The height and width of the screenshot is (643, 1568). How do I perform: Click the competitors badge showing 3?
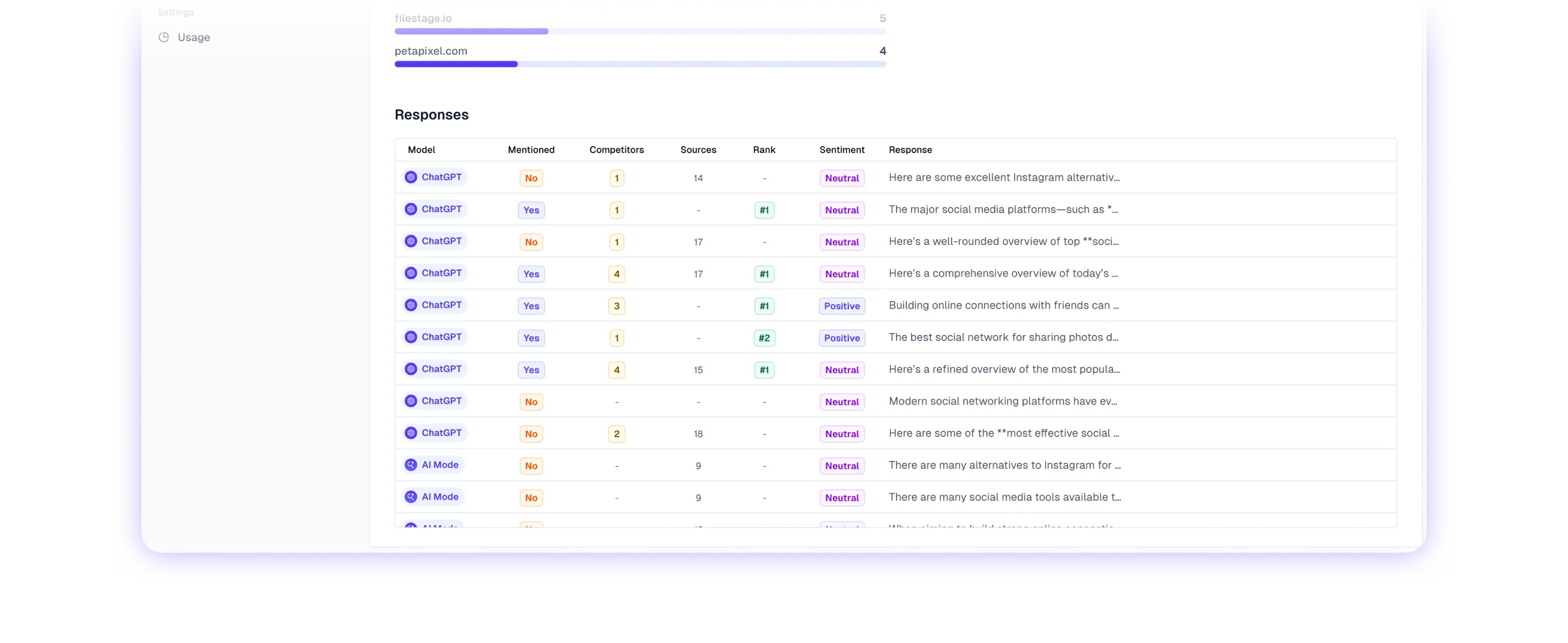pos(616,306)
